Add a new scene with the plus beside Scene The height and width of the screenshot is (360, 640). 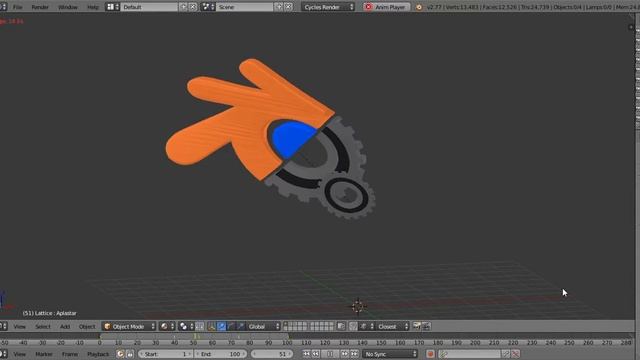tap(279, 7)
